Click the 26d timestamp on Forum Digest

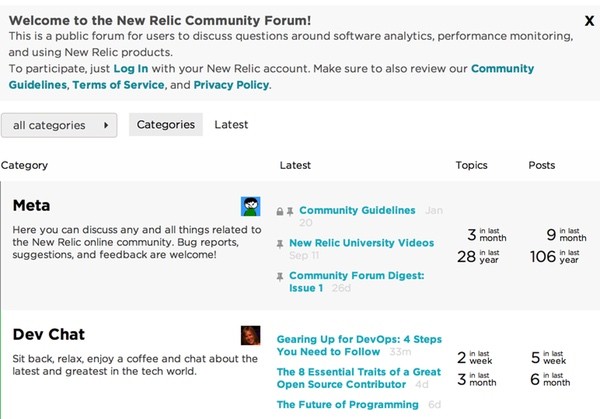(341, 288)
